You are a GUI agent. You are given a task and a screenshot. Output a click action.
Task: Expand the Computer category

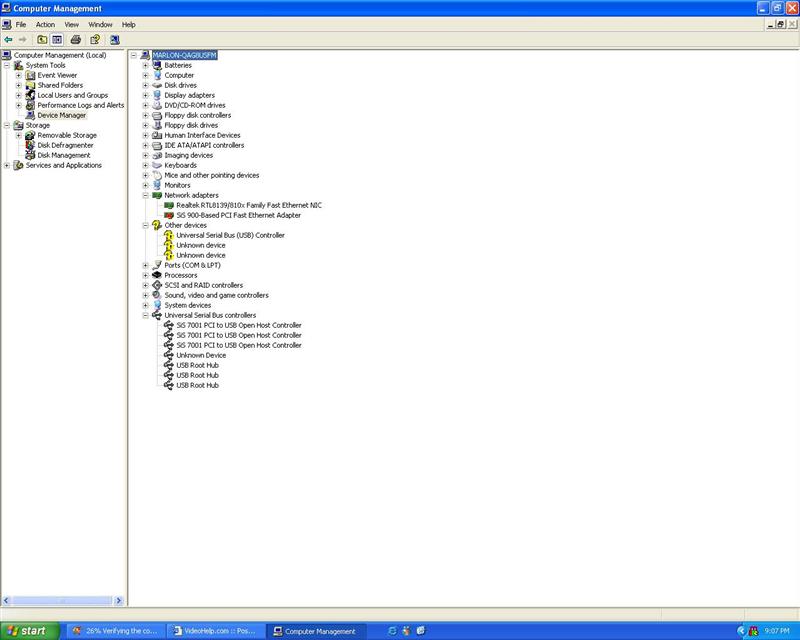coord(145,75)
